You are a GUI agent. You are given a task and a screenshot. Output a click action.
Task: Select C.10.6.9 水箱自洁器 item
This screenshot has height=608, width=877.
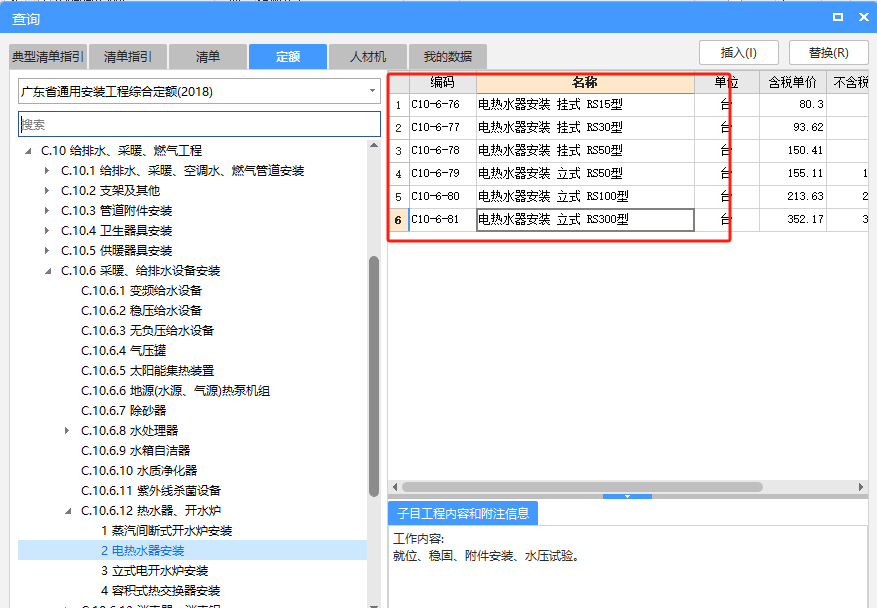136,451
